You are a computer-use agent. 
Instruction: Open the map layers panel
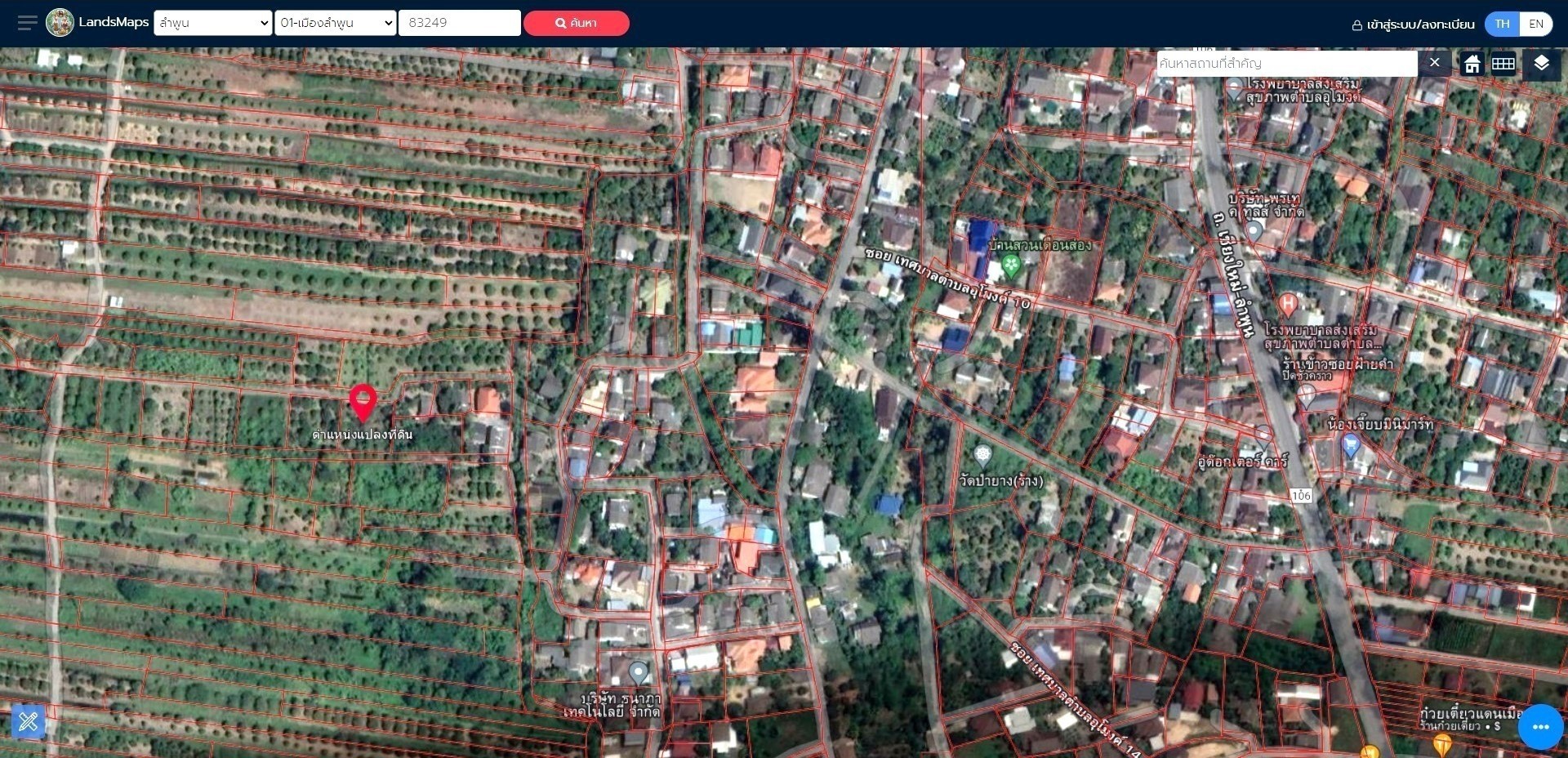point(1541,64)
